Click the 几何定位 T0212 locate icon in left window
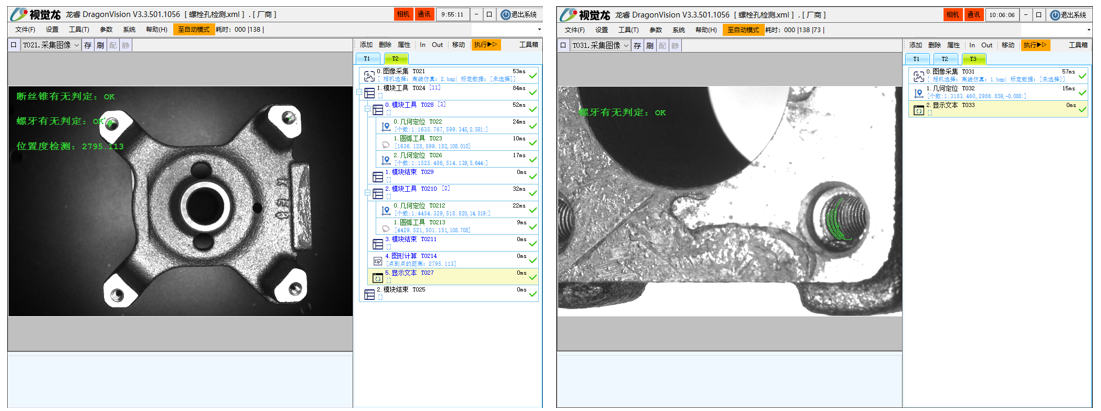This screenshot has width=1101, height=411. 385,210
